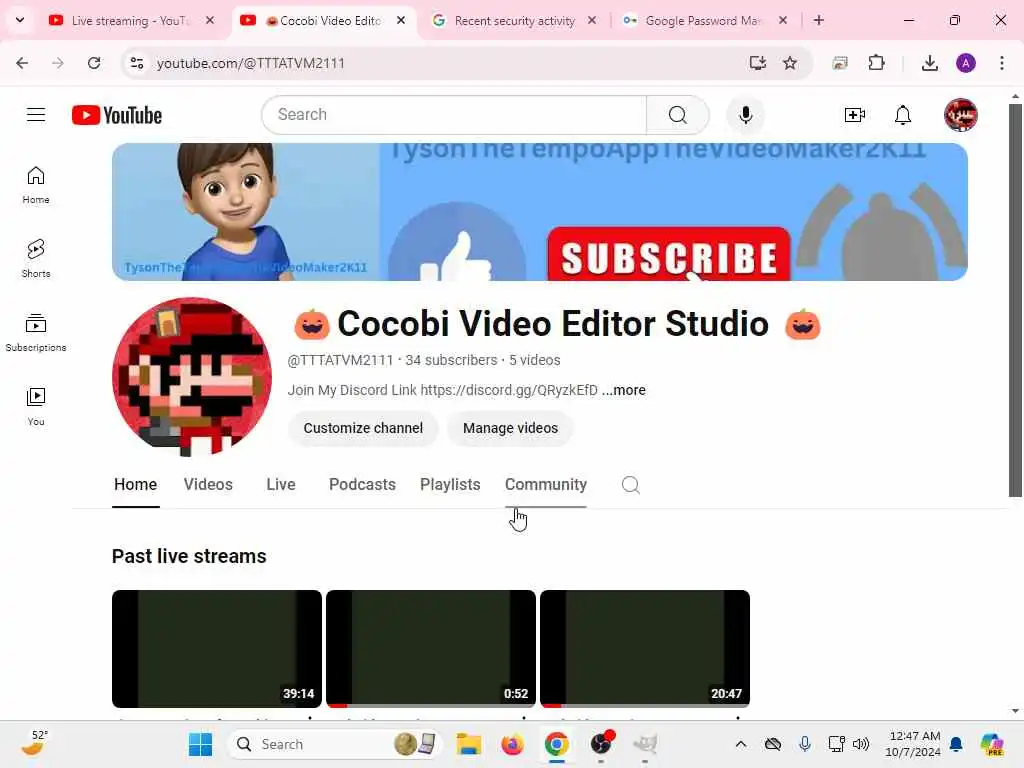
Task: Open Shorts in the sidebar
Action: [x=36, y=259]
